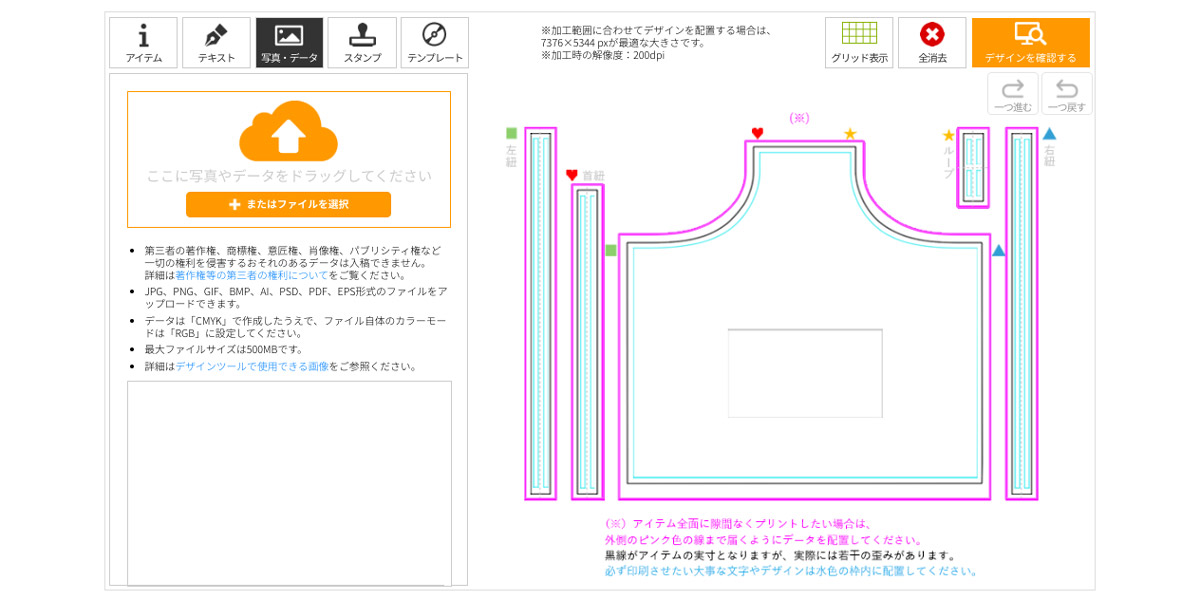This screenshot has height=600, width=1200.
Task: Click またはファイルを選択 button
Action: click(x=288, y=204)
